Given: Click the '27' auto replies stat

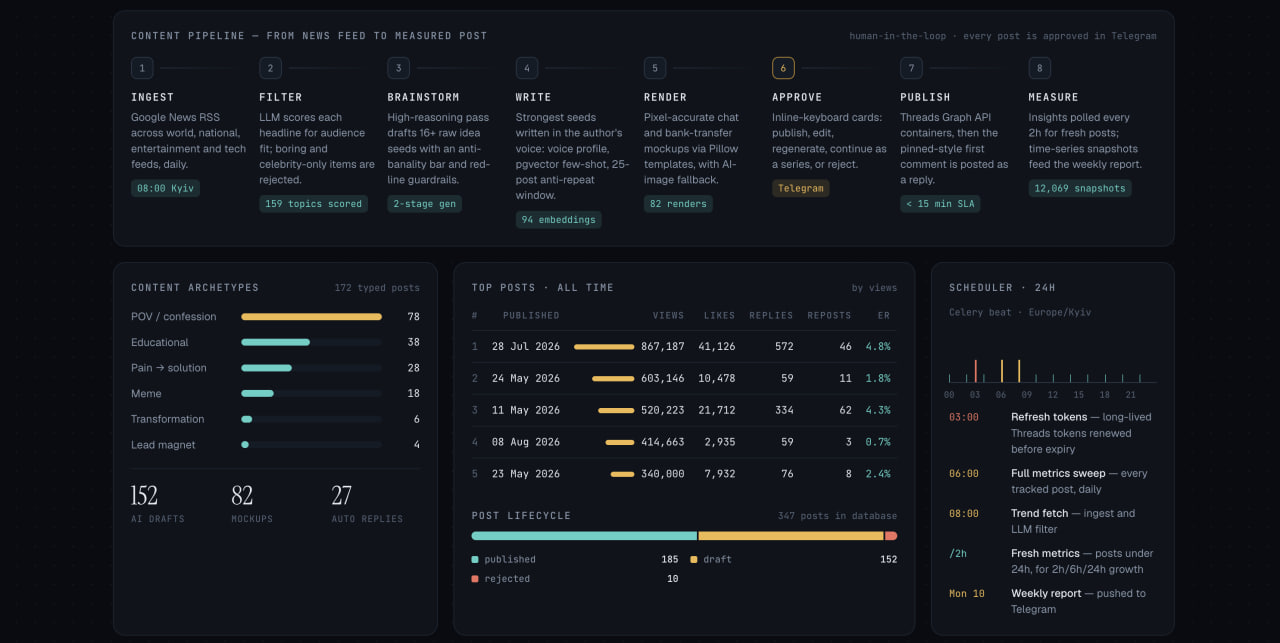Looking at the screenshot, I should tap(342, 496).
